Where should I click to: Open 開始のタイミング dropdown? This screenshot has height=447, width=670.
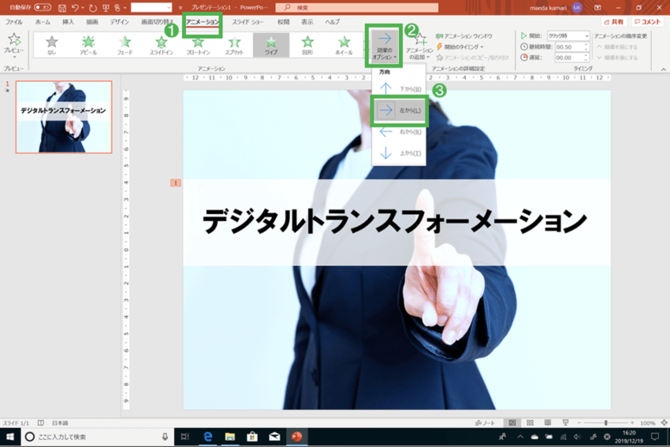click(460, 47)
